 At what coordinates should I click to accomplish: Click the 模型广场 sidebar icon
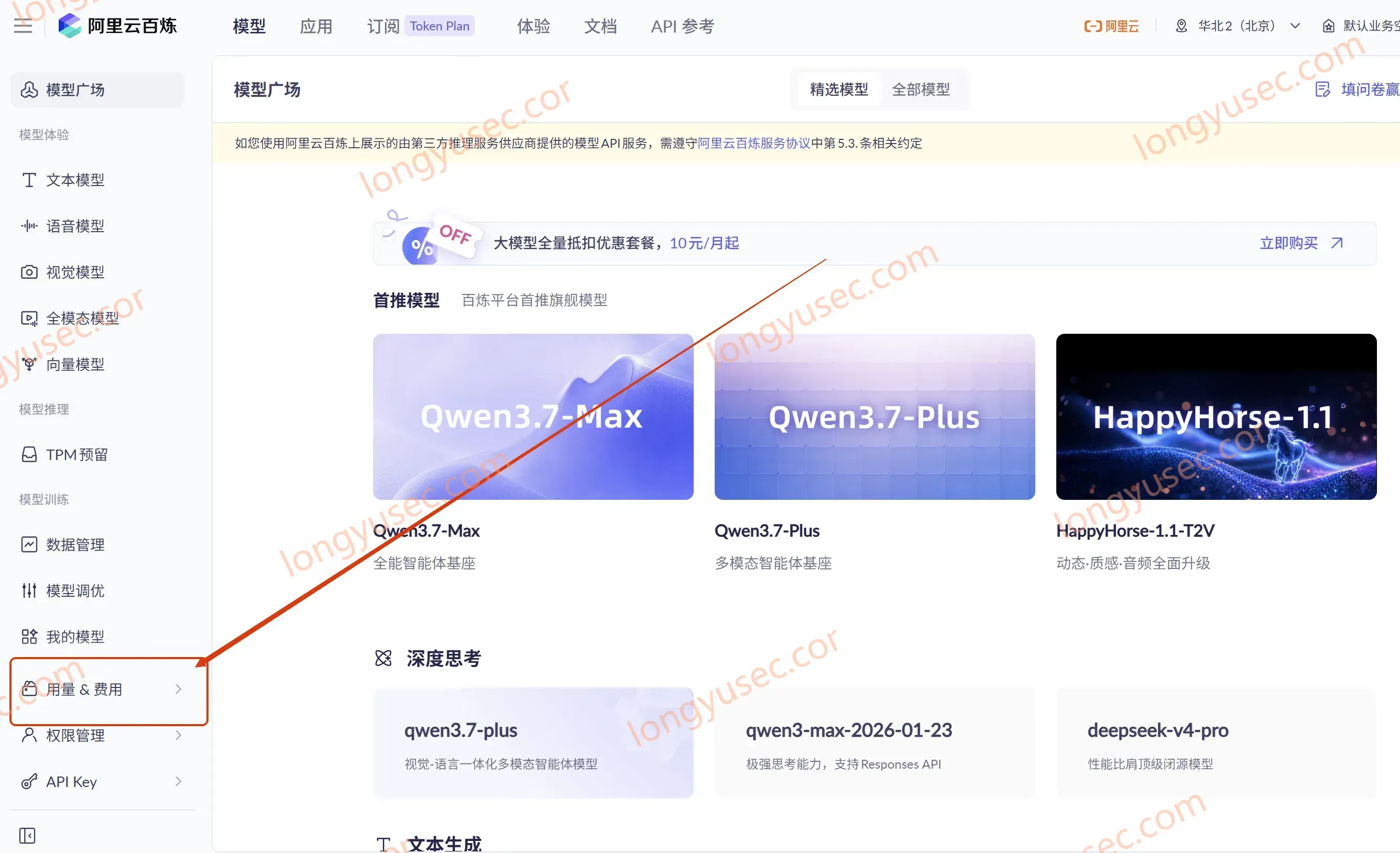click(29, 89)
